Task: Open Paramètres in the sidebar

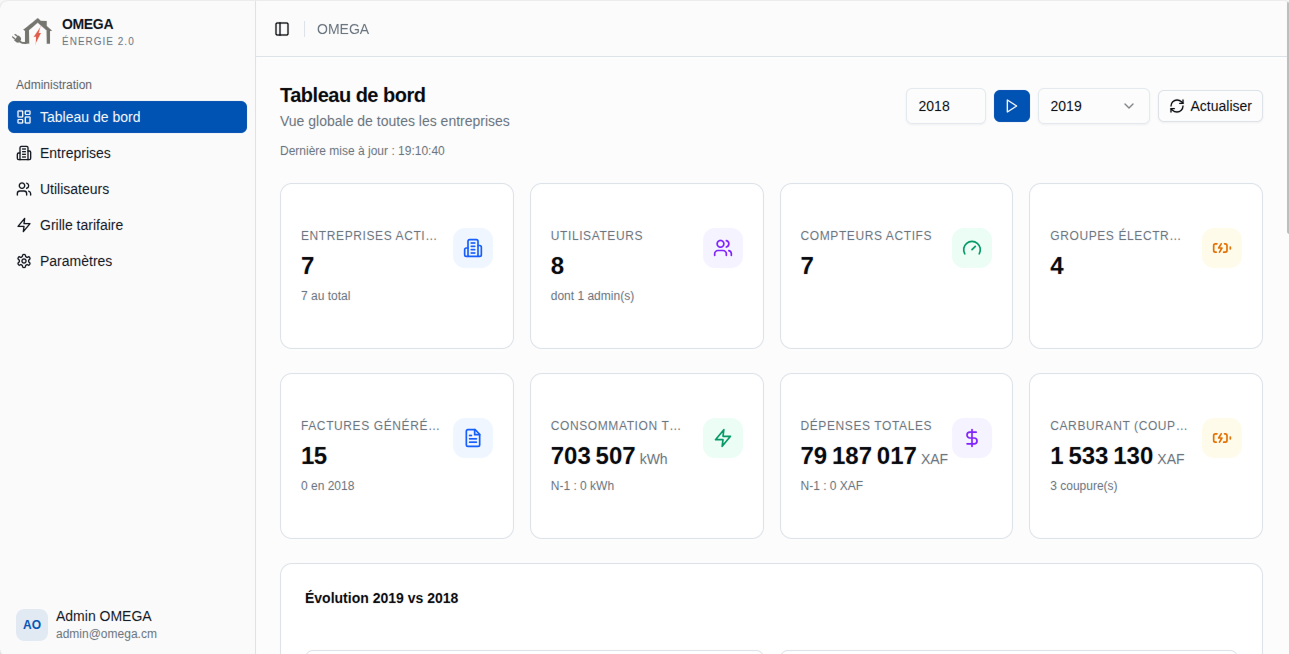Action: point(127,261)
